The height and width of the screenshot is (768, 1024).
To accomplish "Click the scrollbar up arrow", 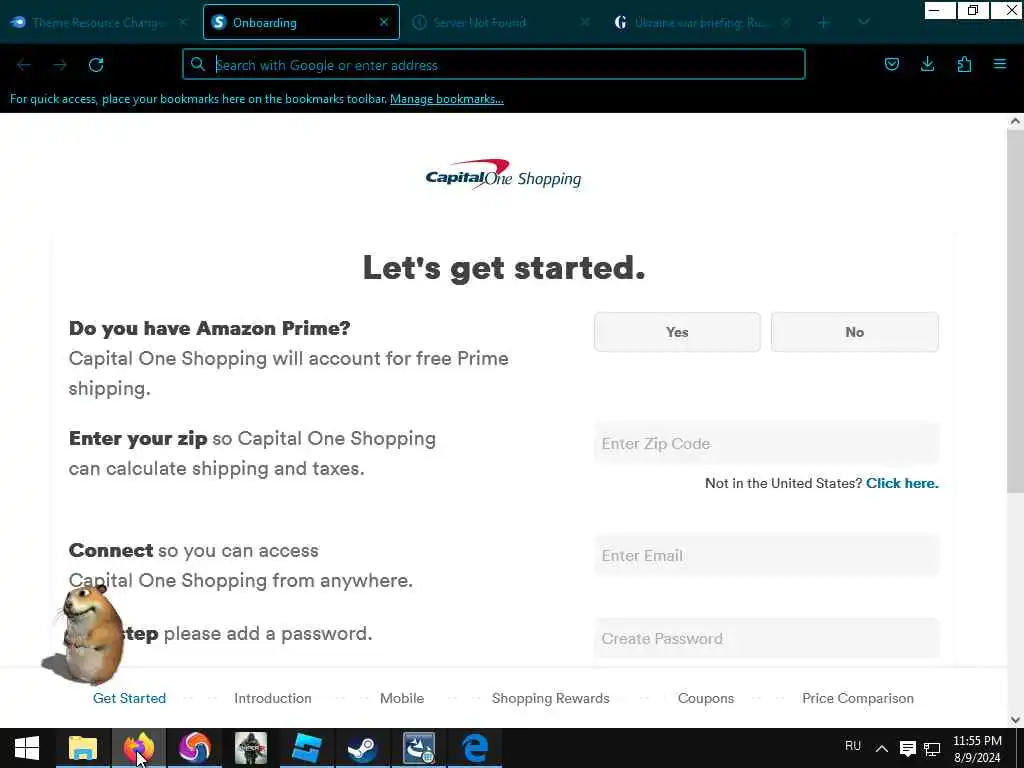I will 1015,121.
